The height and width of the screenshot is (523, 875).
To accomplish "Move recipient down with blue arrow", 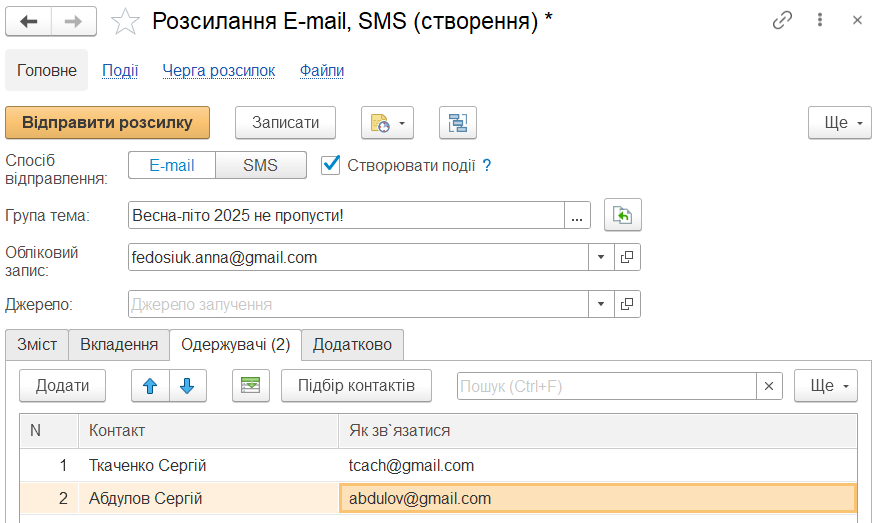I will [188, 386].
